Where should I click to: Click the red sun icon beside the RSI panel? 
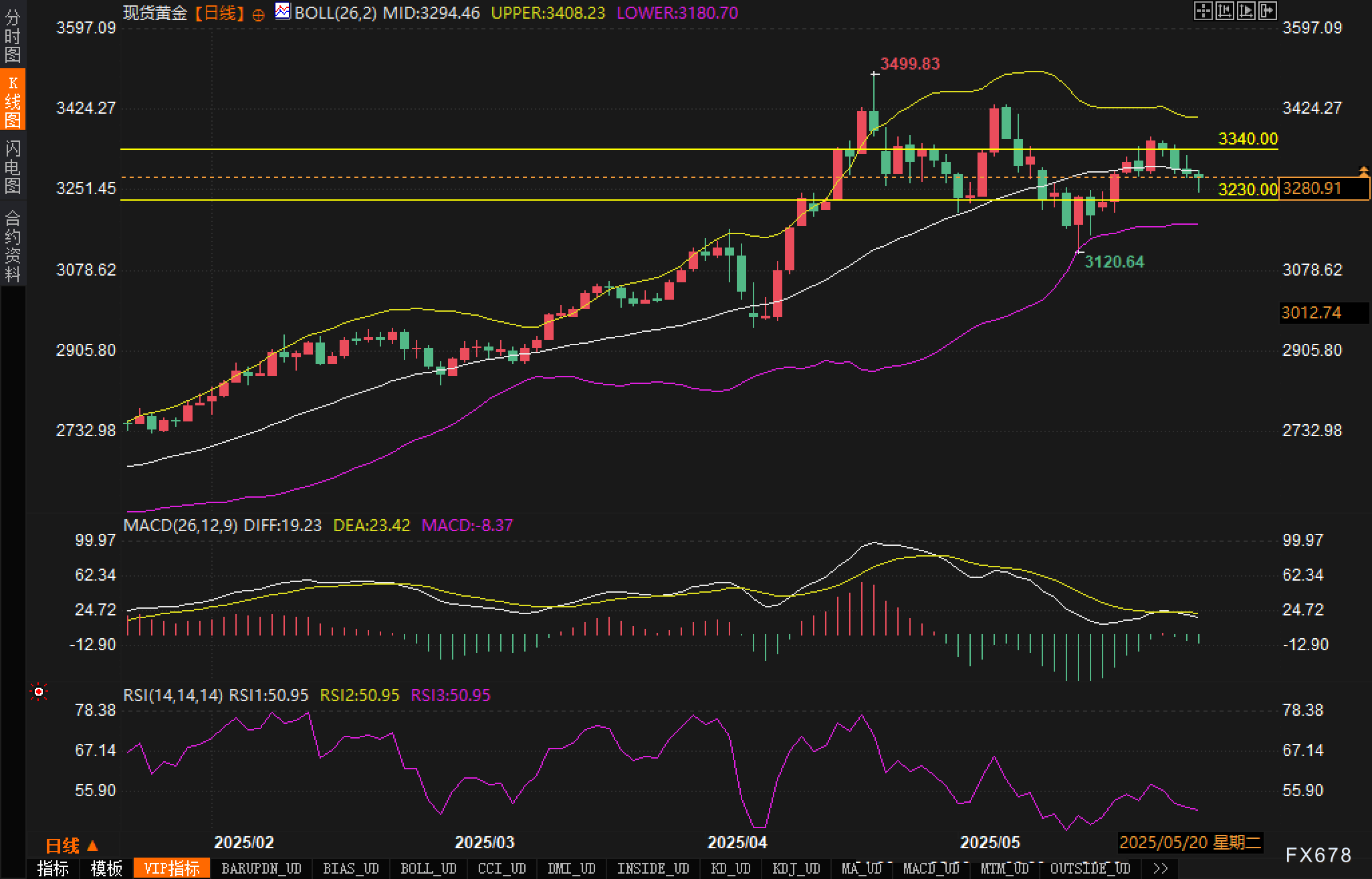pos(39,692)
